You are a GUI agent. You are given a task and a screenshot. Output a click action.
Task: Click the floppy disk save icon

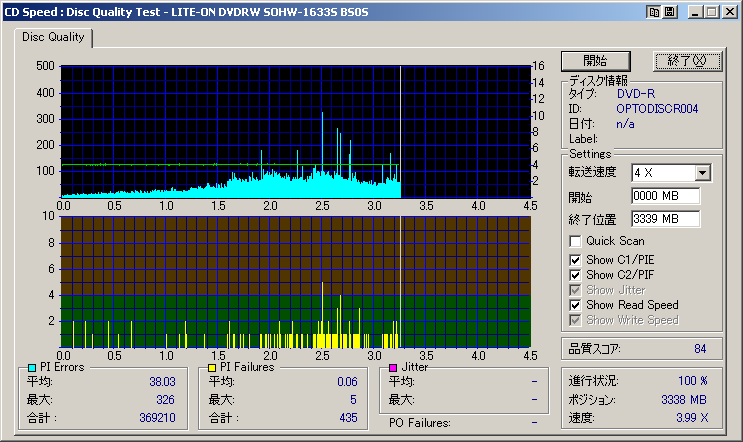670,12
